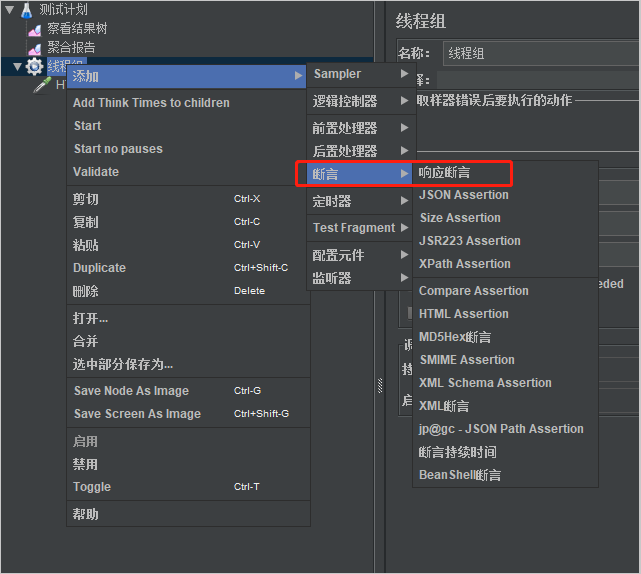Viewport: 641px width, 574px height.
Task: Collapse the 线程组 tree node
Action: [x=17, y=67]
